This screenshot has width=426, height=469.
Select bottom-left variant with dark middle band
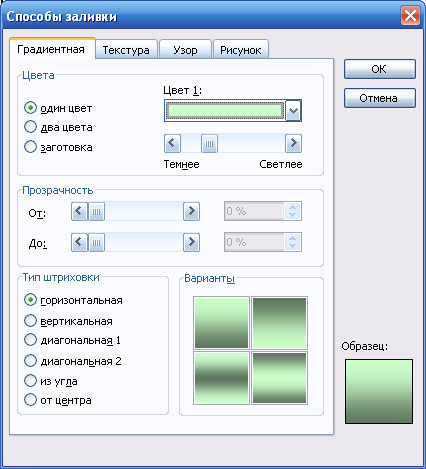pos(221,378)
